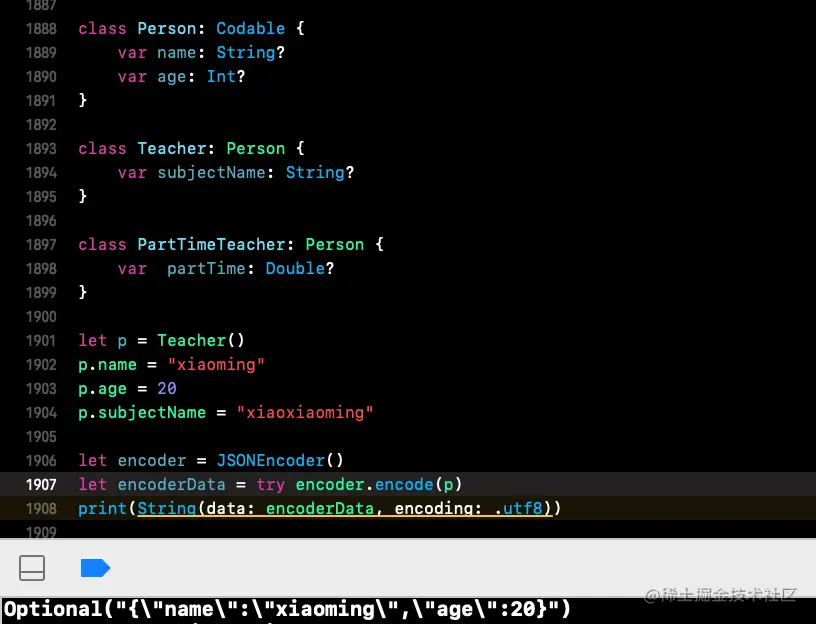
Task: Click line number 1901 in gutter
Action: pyautogui.click(x=41, y=340)
